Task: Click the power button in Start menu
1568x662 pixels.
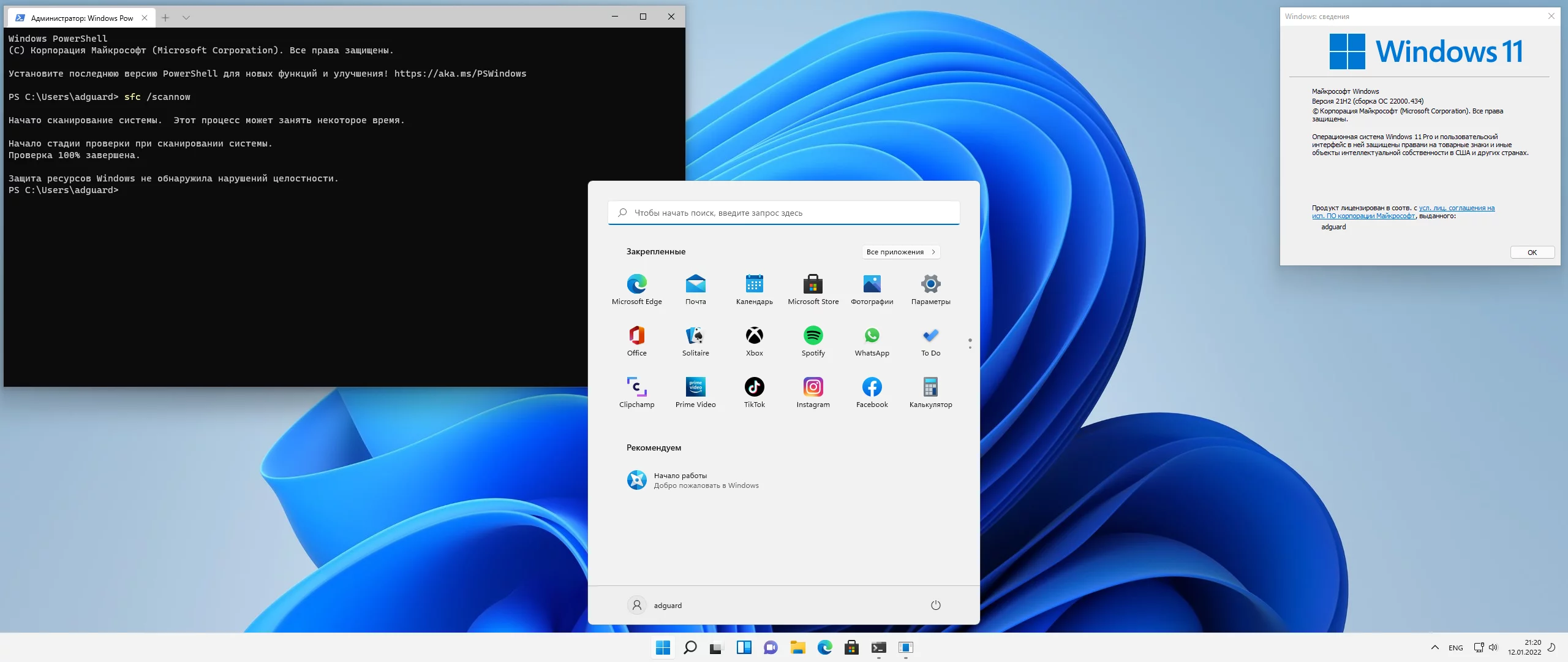Action: click(935, 605)
